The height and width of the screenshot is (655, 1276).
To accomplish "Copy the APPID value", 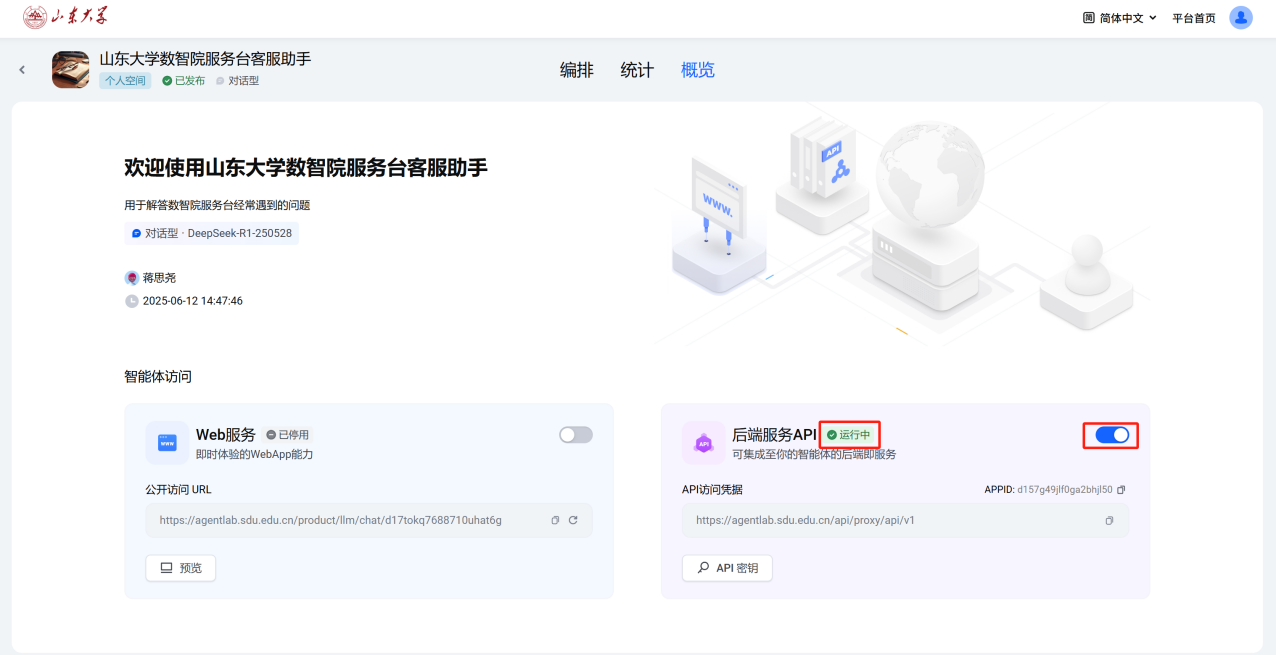I will coord(1121,490).
